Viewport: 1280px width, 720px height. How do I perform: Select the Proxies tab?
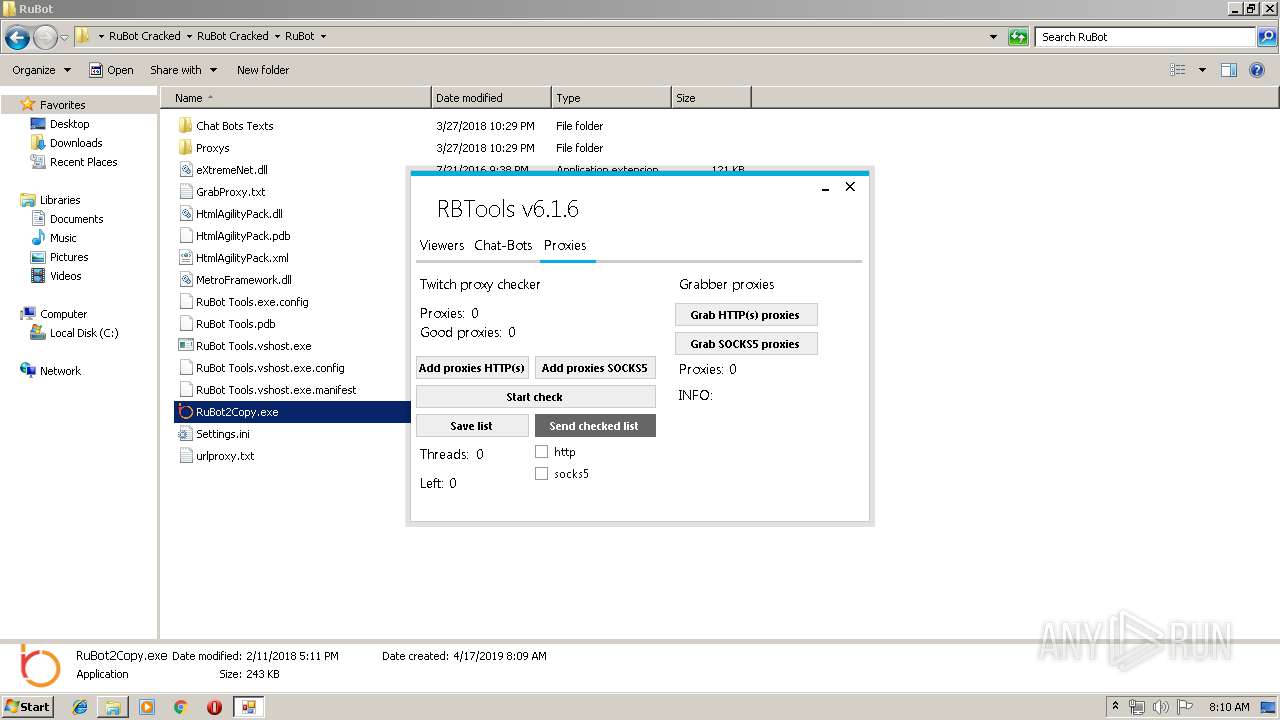click(565, 245)
